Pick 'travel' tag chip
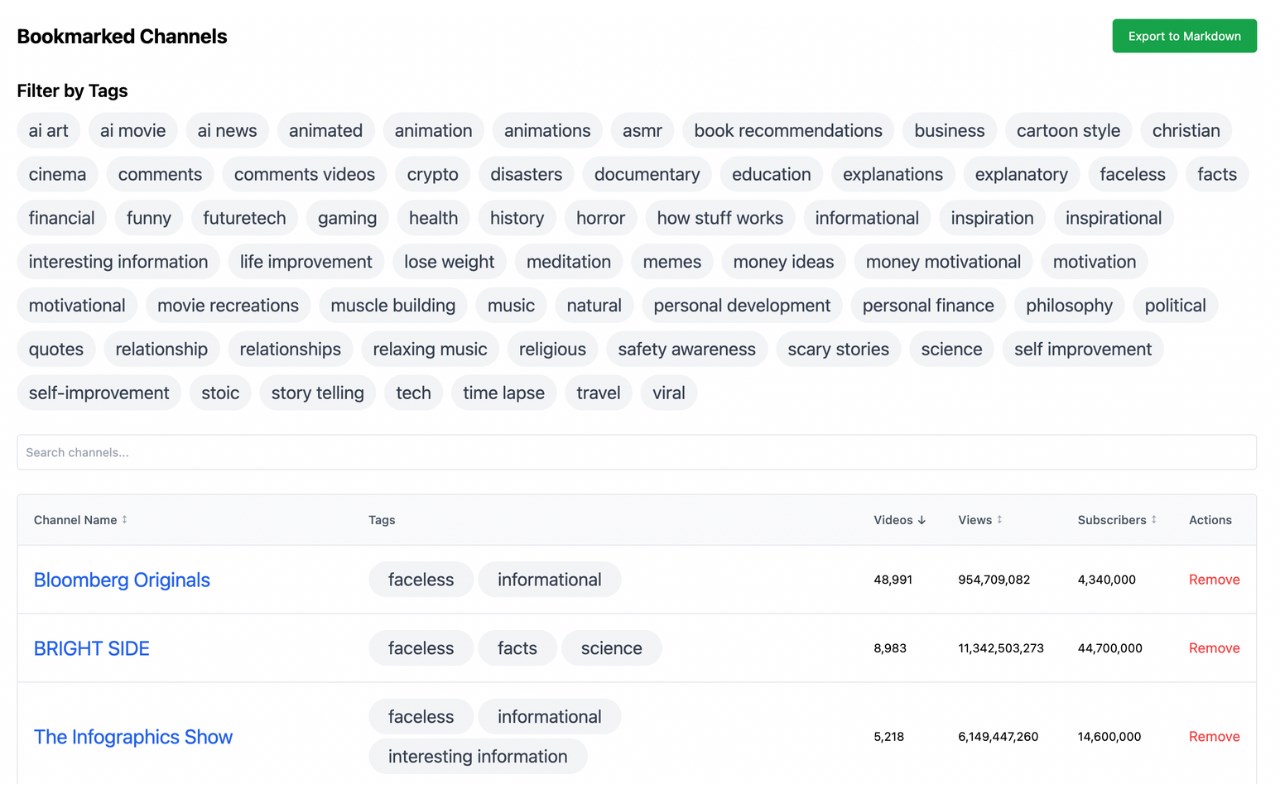 coord(599,393)
